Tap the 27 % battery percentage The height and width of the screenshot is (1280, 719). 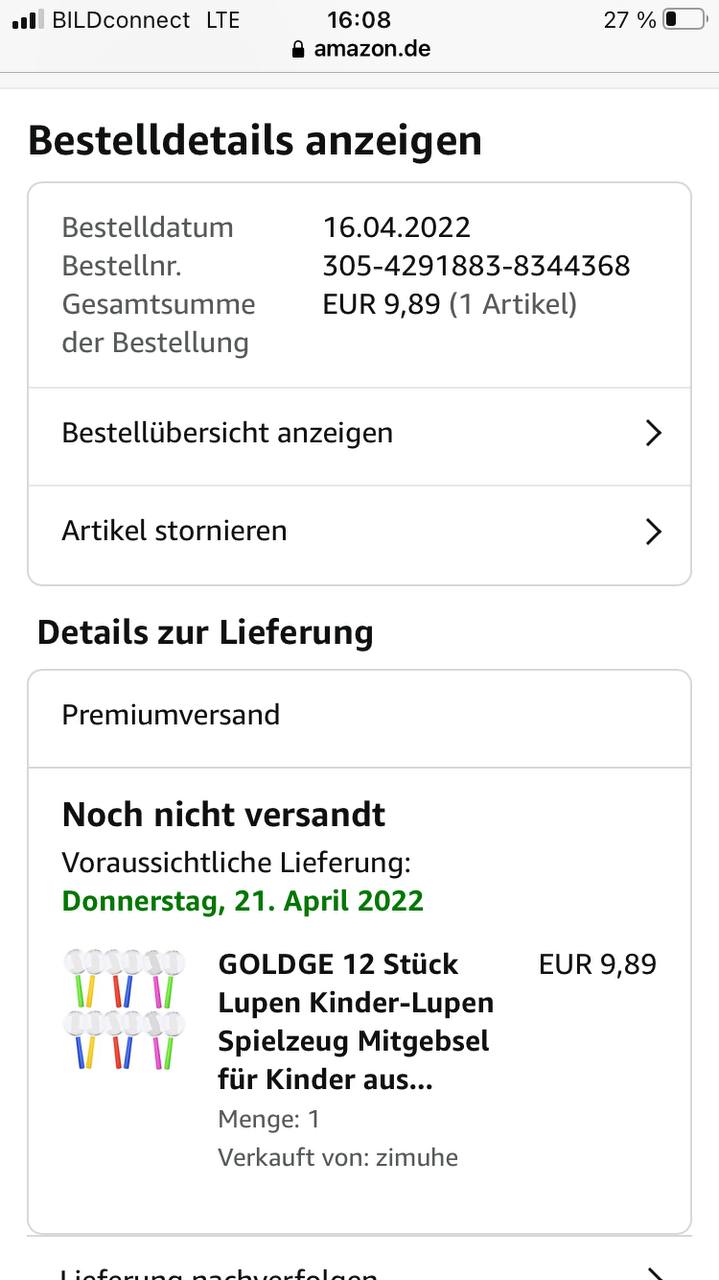629,19
